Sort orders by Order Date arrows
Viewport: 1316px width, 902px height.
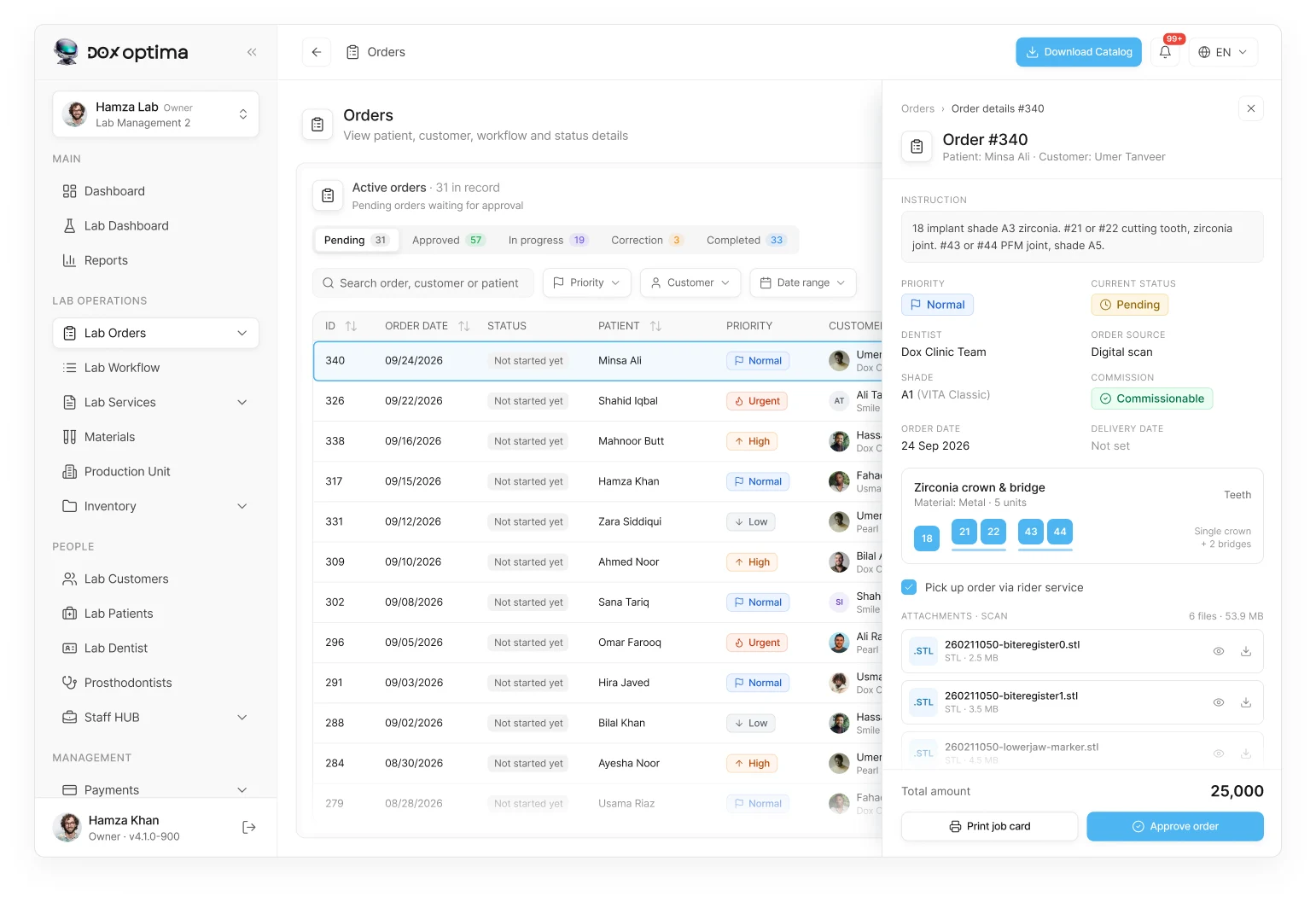coord(464,326)
